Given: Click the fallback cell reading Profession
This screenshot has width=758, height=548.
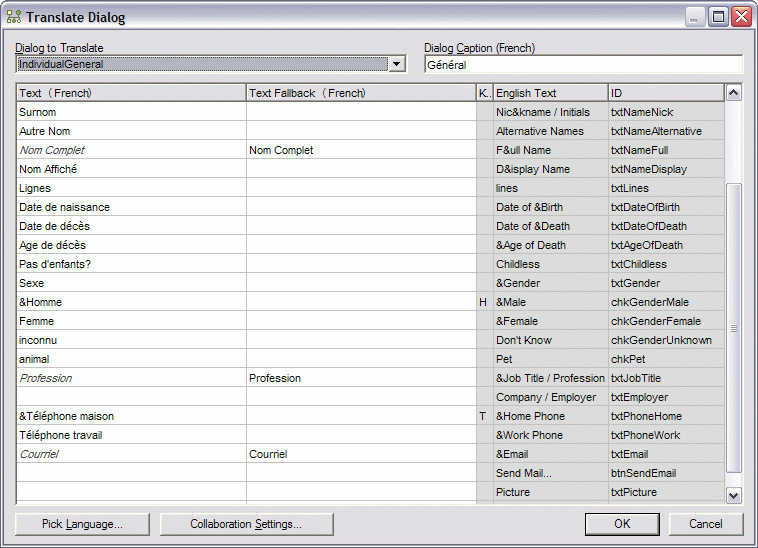Looking at the screenshot, I should 361,378.
